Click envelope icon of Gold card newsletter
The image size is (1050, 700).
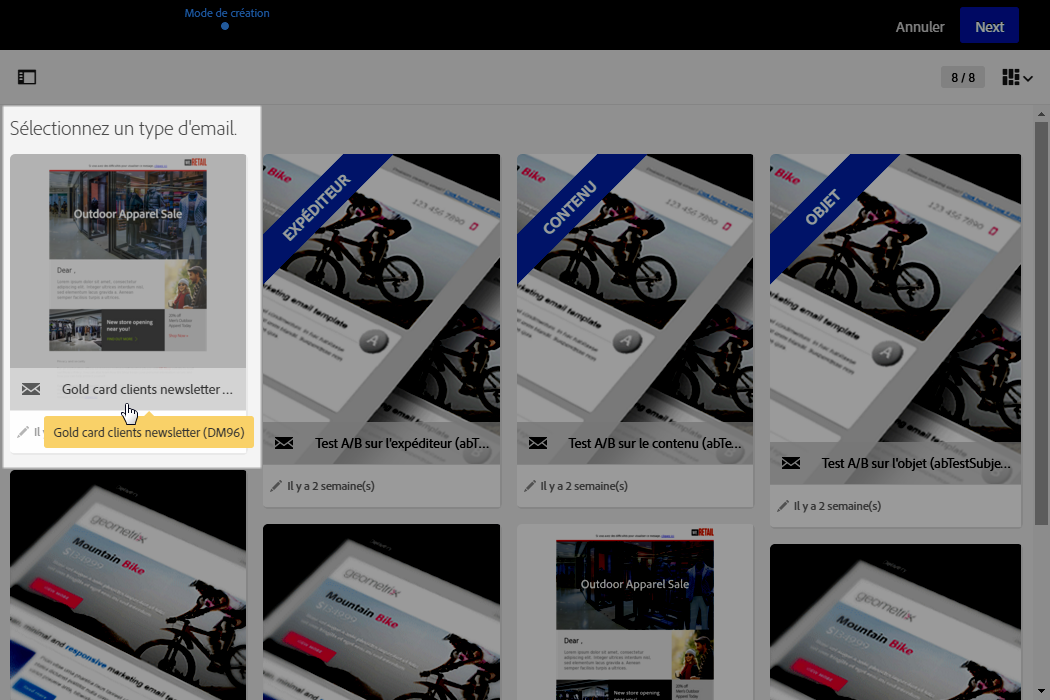point(31,389)
